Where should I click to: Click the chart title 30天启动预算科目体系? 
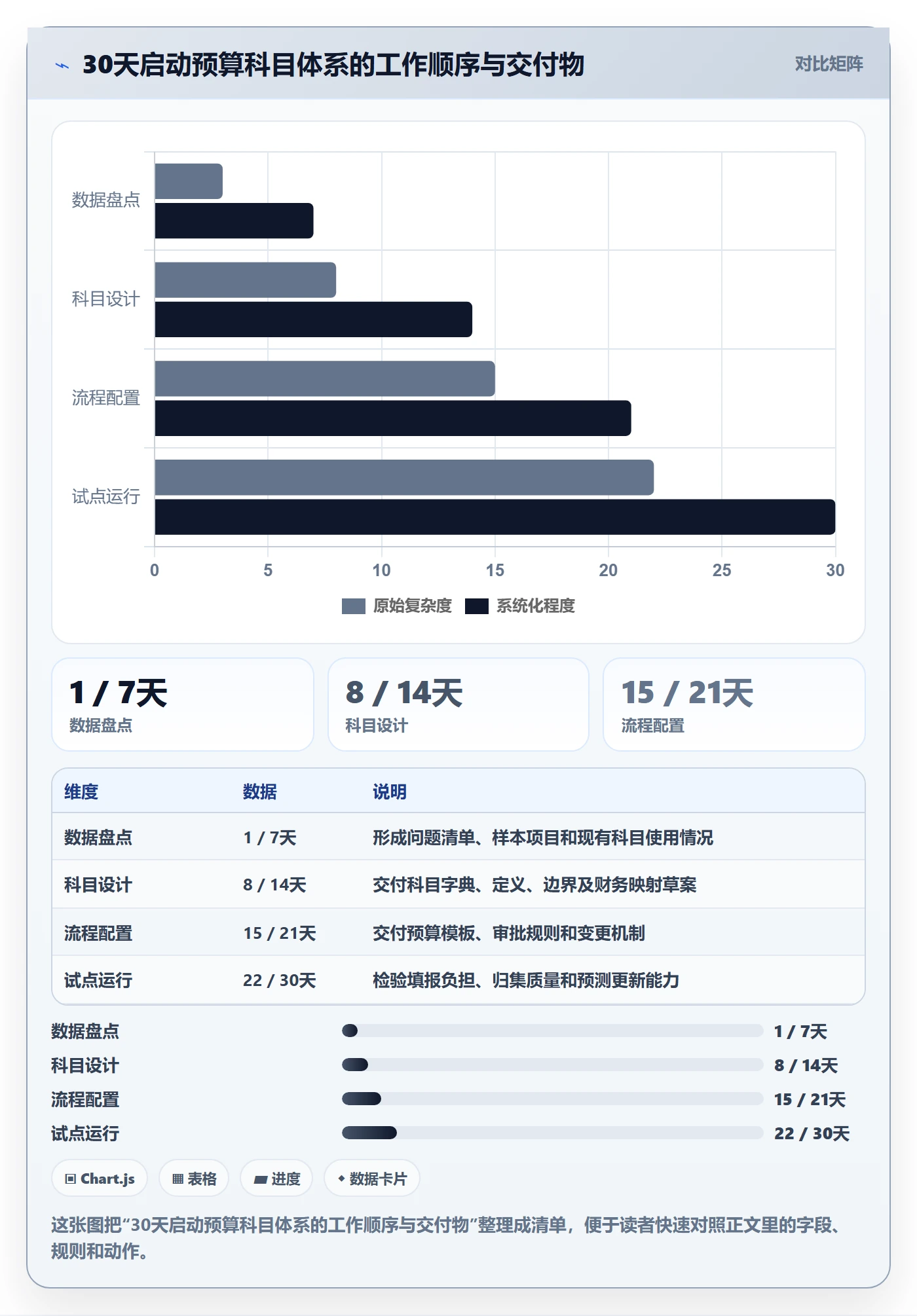pos(333,65)
